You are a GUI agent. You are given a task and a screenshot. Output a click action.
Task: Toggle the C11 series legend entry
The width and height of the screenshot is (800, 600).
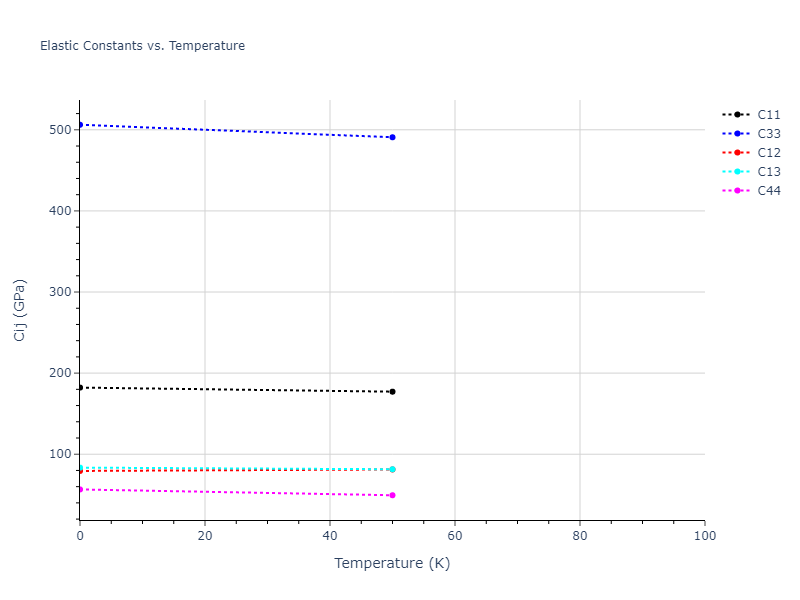768,115
